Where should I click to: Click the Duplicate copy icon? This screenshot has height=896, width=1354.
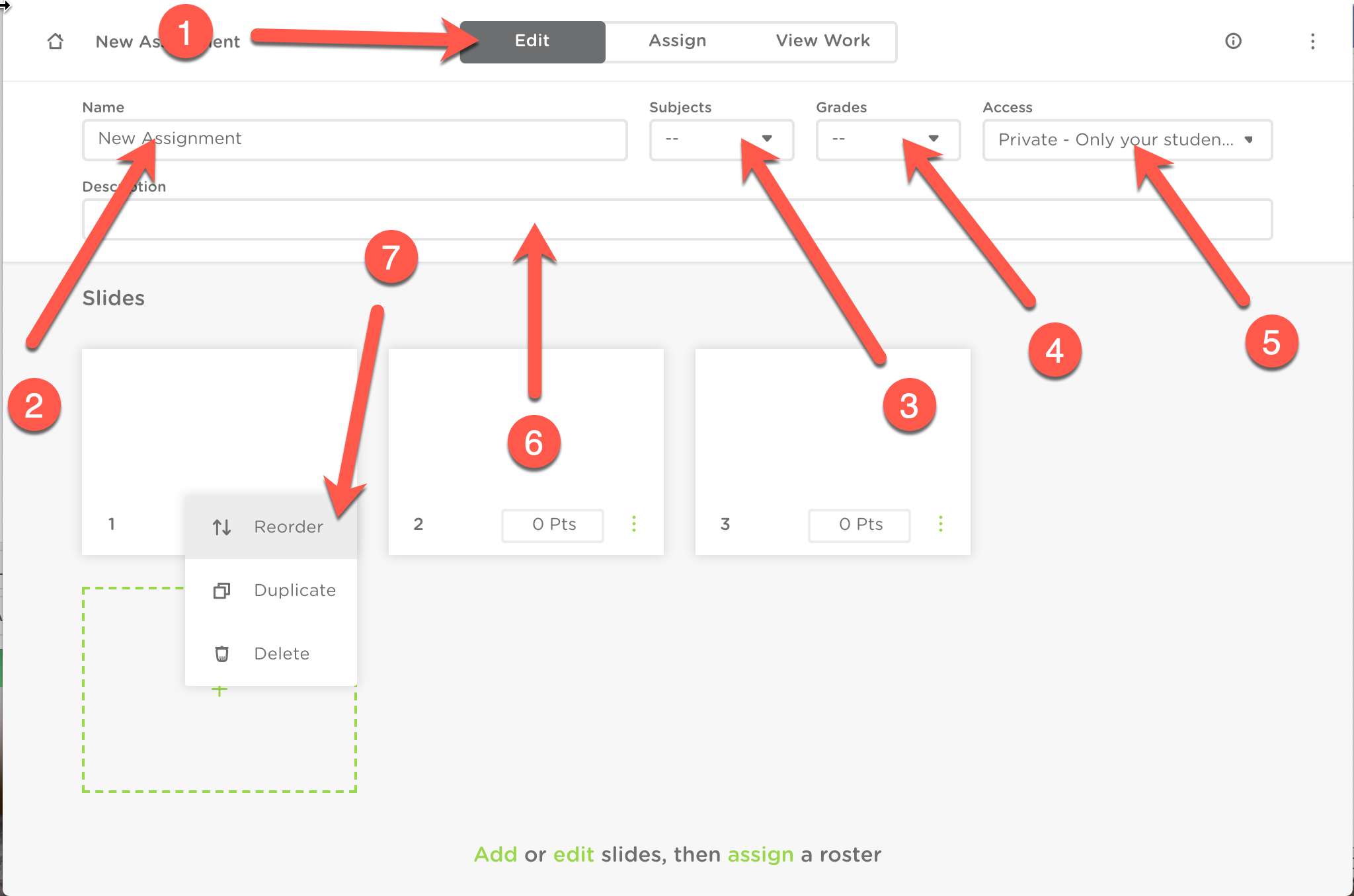click(x=221, y=590)
